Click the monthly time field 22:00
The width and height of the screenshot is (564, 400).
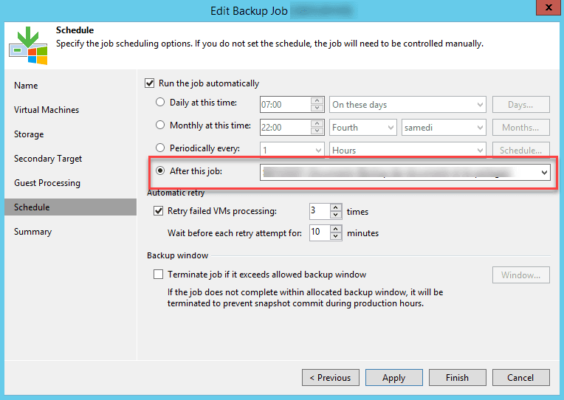point(286,128)
